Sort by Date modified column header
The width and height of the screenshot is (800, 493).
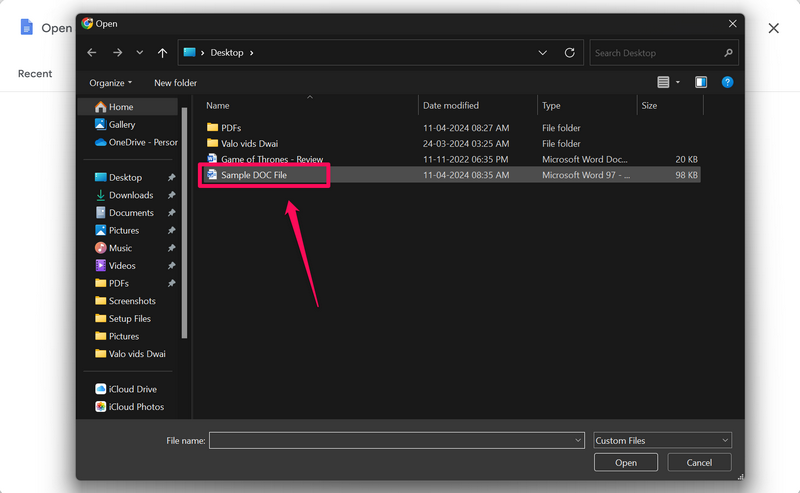coord(451,105)
